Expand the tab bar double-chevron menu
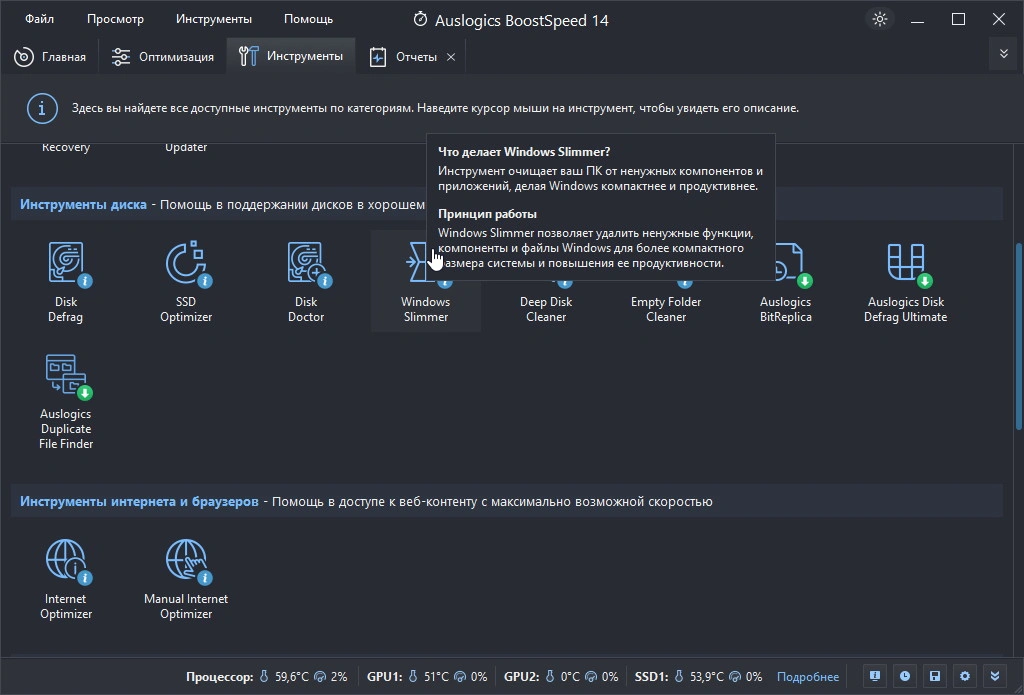The width and height of the screenshot is (1024, 695). tap(1004, 54)
